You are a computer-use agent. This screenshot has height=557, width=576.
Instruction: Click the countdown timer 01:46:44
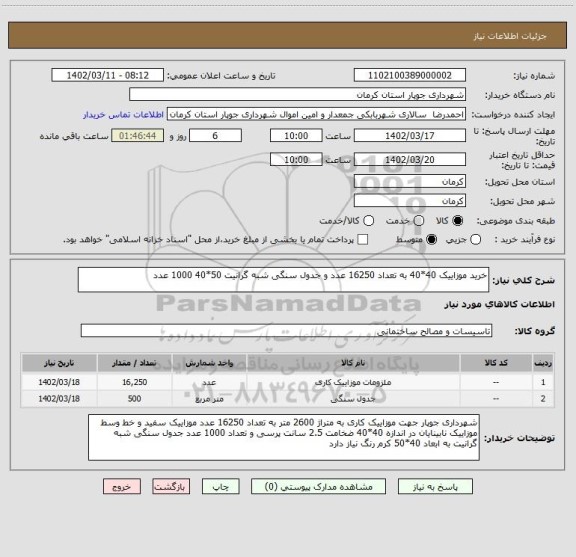coord(138,136)
